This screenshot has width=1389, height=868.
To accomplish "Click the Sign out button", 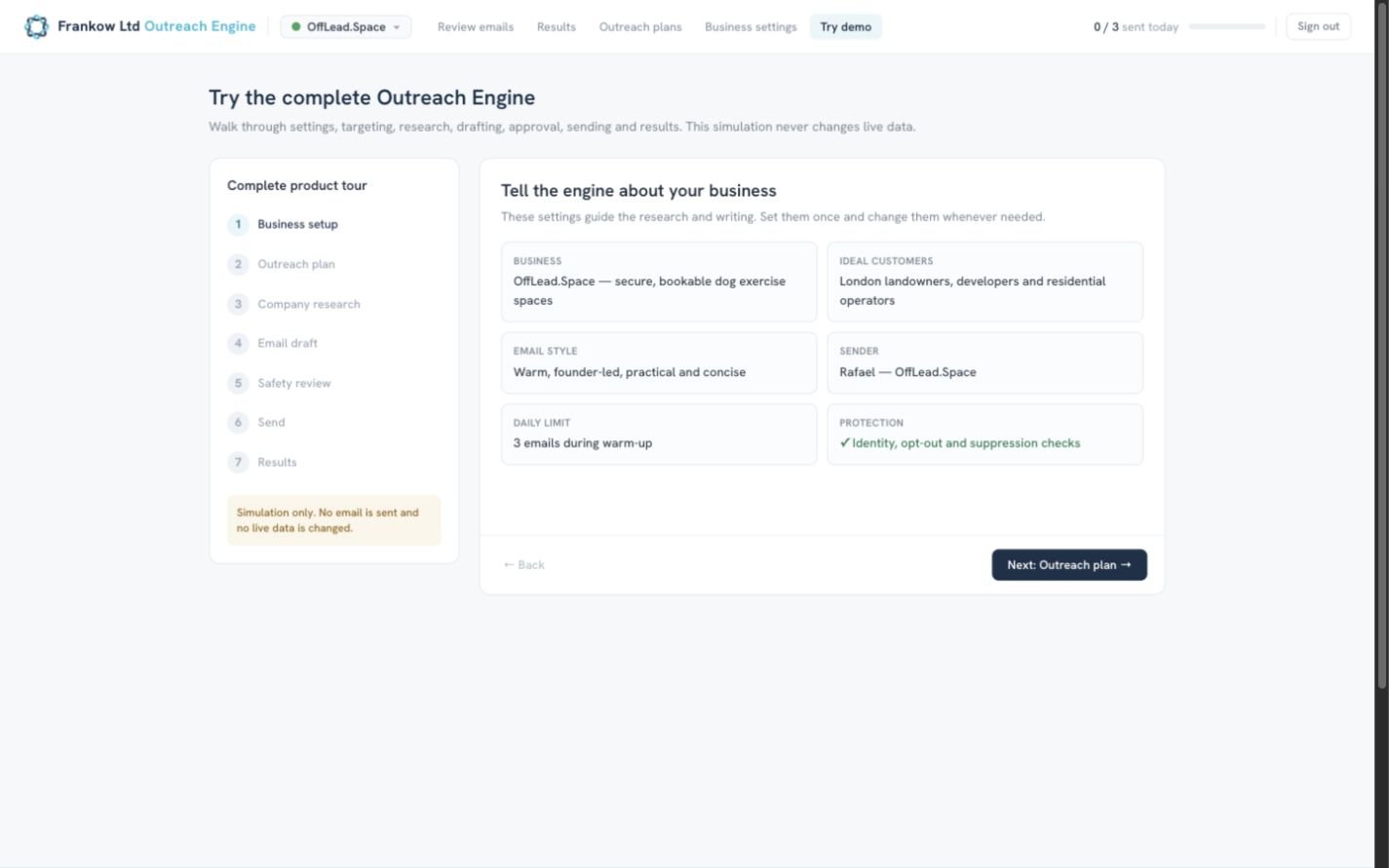I will 1318,26.
